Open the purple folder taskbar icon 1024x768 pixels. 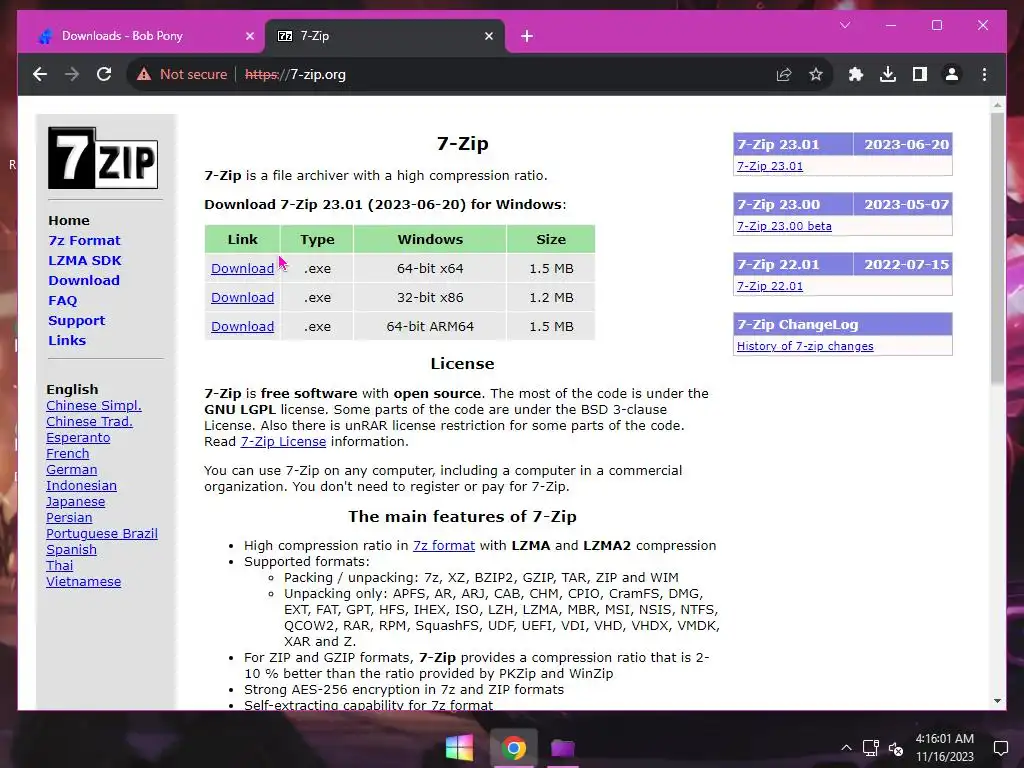pyautogui.click(x=562, y=748)
